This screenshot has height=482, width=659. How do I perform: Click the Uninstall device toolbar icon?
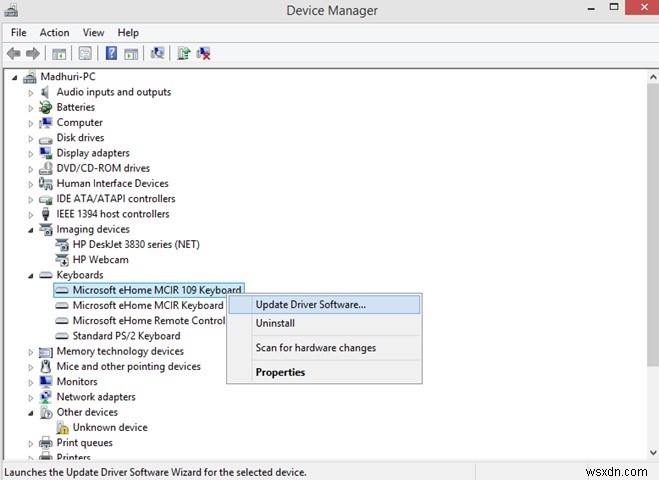203,53
